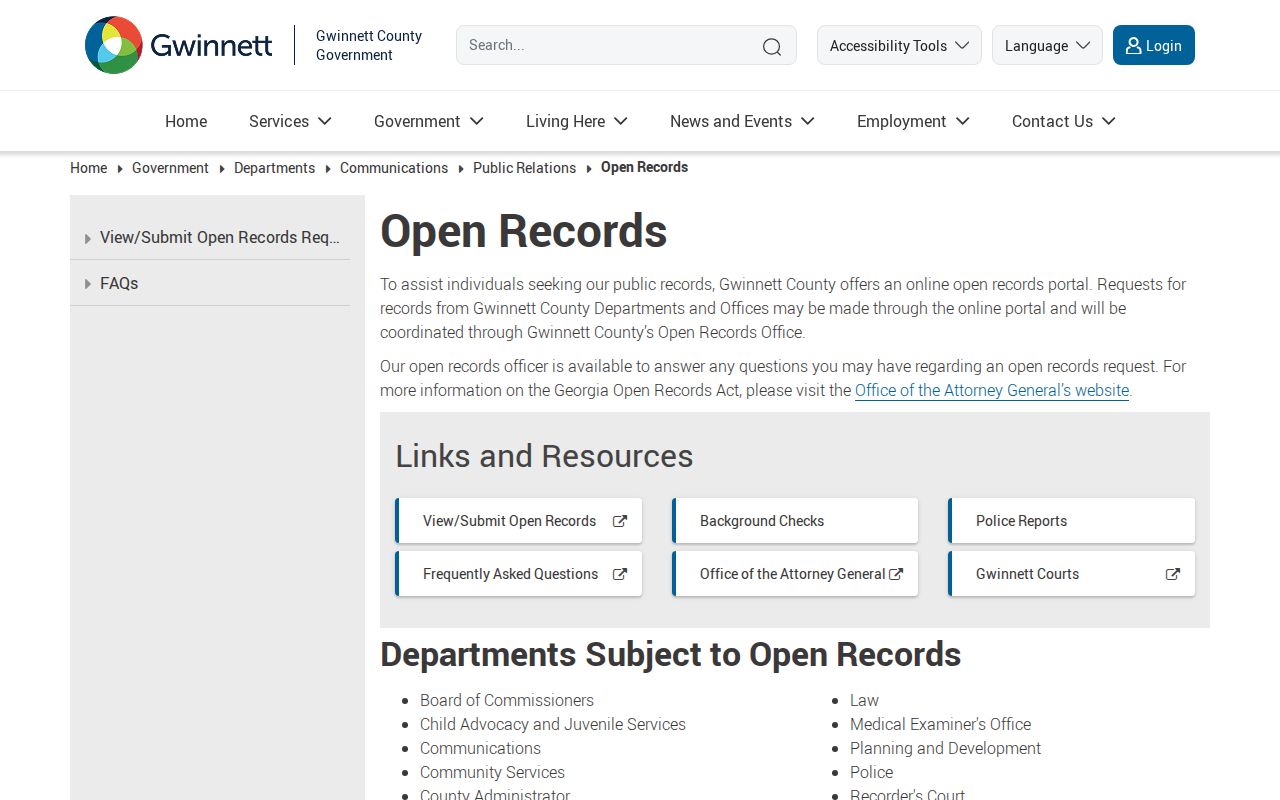The image size is (1280, 800).
Task: Click Gwinnett County Government header text
Action: (x=369, y=45)
